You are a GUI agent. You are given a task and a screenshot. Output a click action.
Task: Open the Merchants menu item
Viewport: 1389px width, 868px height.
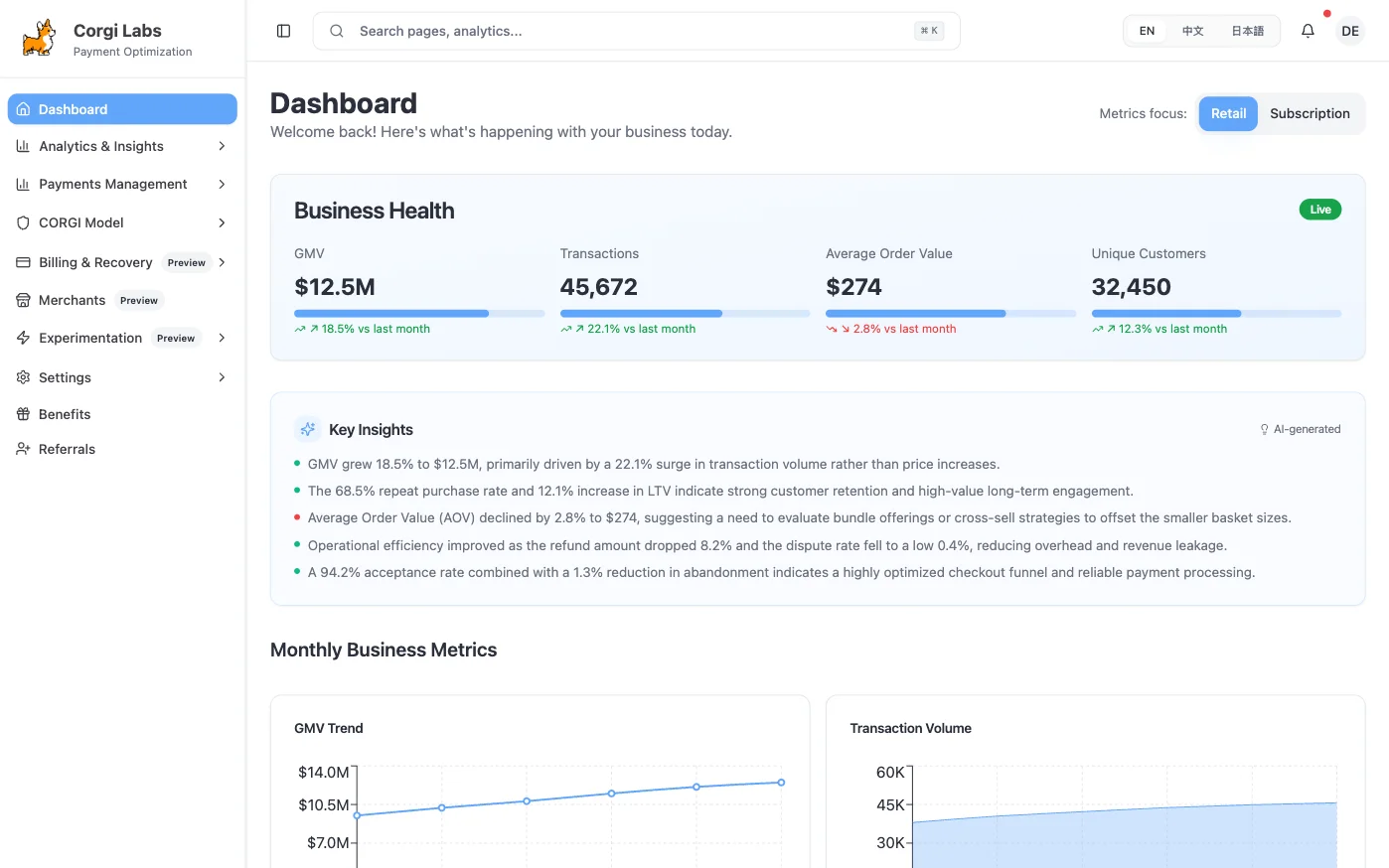(122, 300)
